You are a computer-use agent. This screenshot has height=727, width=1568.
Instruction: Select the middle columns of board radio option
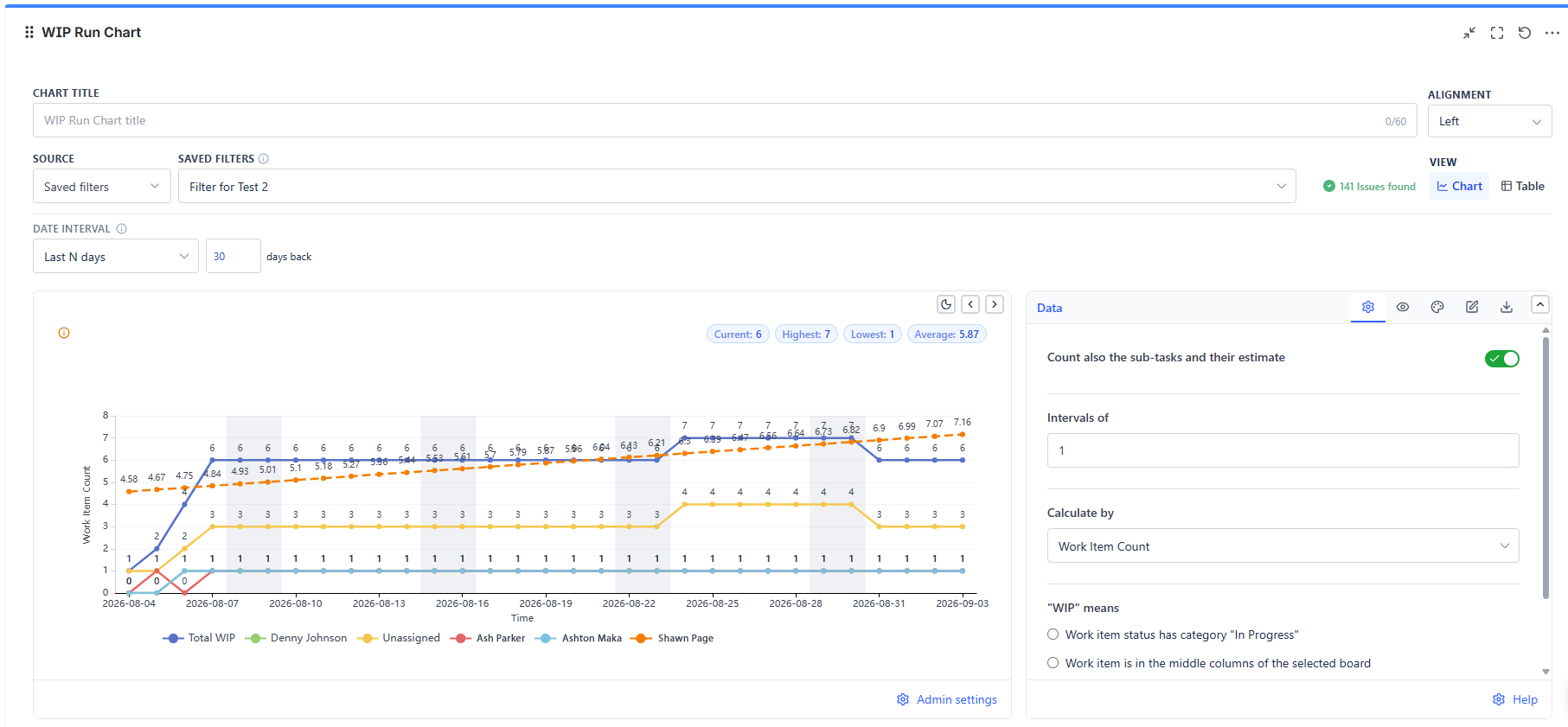click(x=1053, y=663)
